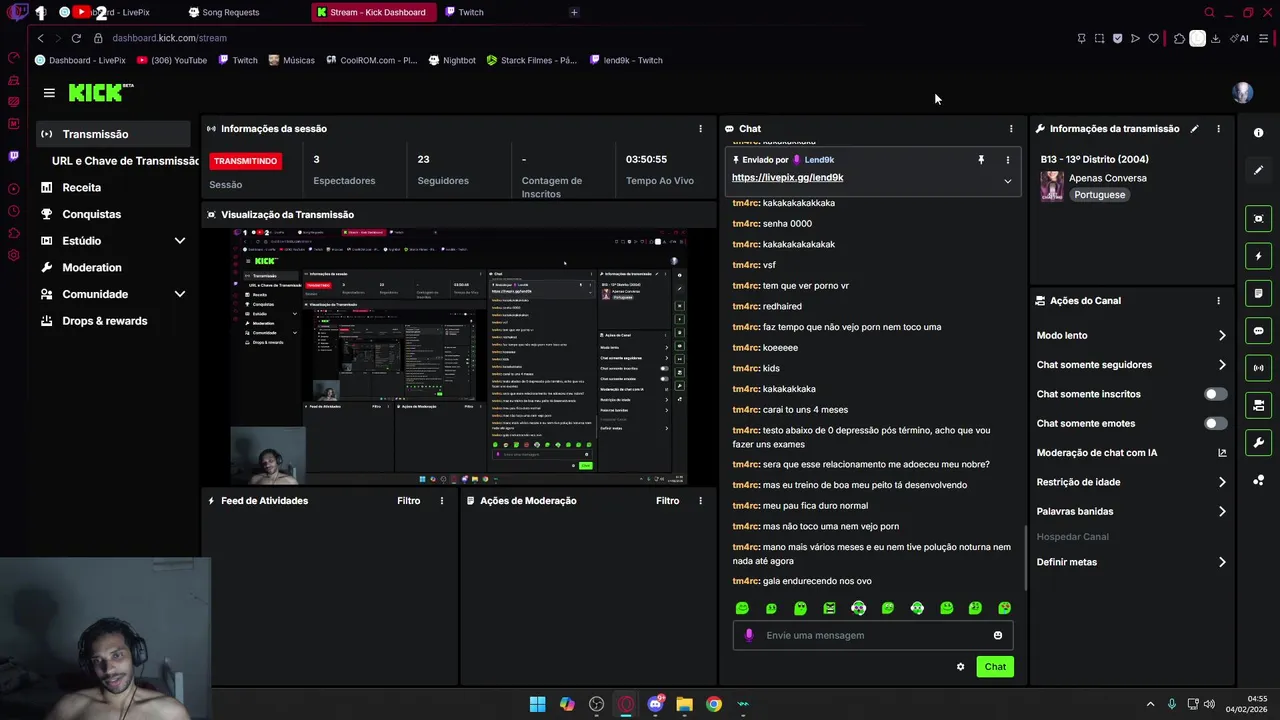Edit stream info via the pencil icon
The width and height of the screenshot is (1280, 720).
pos(1194,129)
